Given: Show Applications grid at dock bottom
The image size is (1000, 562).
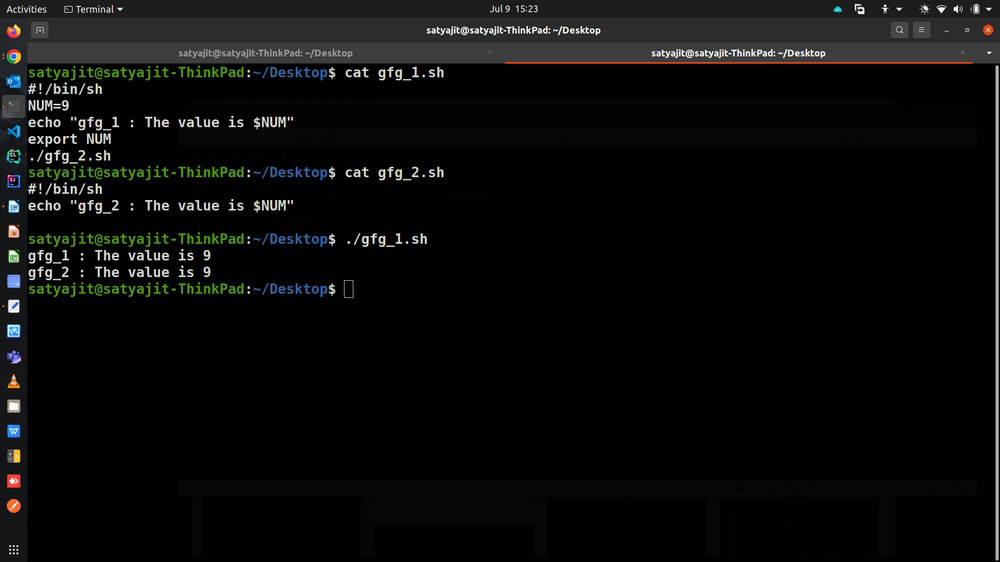Looking at the screenshot, I should tap(13, 550).
